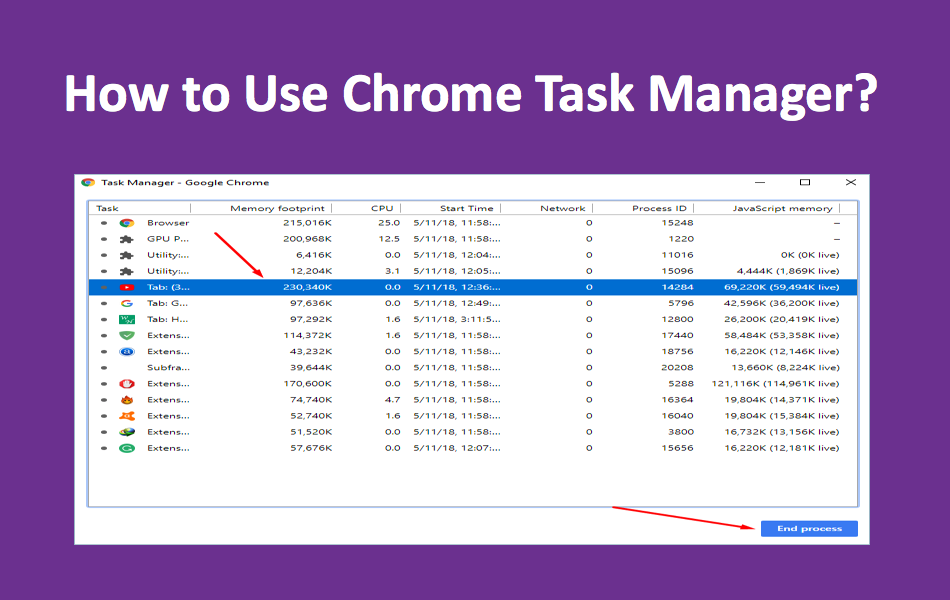The height and width of the screenshot is (600, 950).
Task: Click the YouTube icon in the highlighted tab row
Action: click(x=127, y=287)
